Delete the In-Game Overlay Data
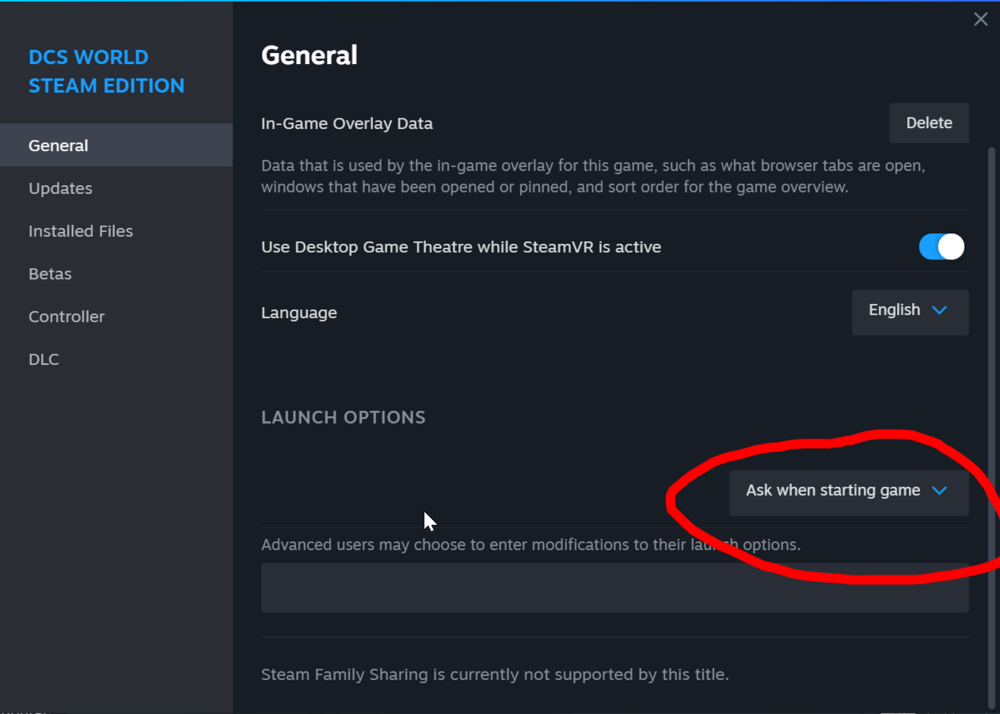1000x714 pixels. coord(928,123)
